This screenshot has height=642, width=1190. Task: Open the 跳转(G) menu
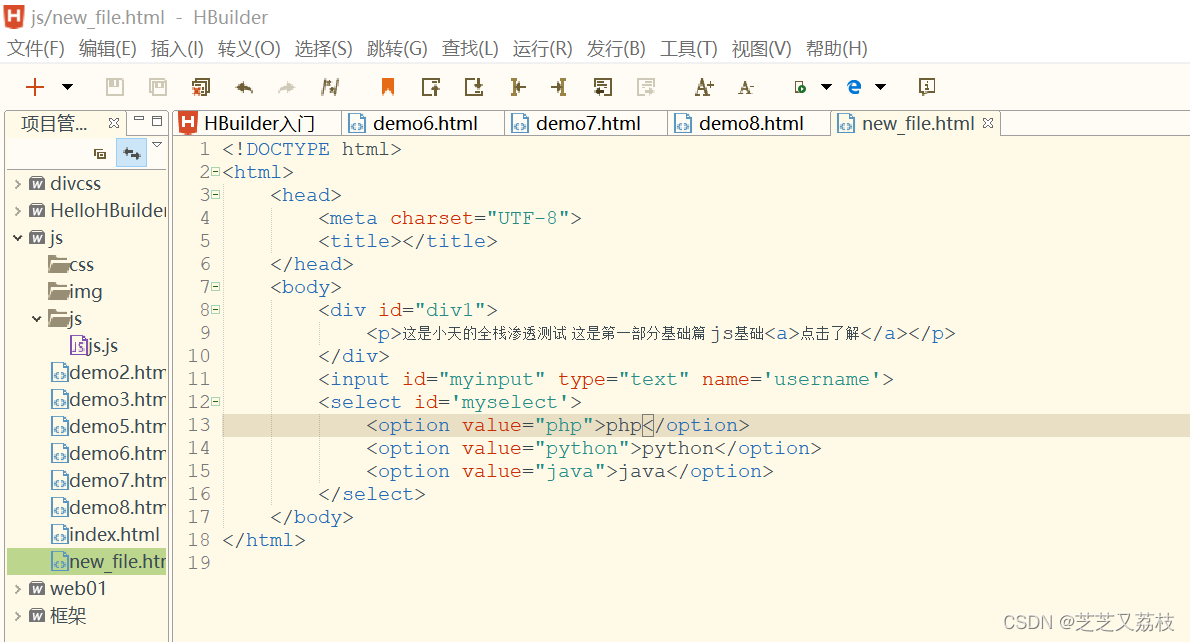click(x=397, y=49)
